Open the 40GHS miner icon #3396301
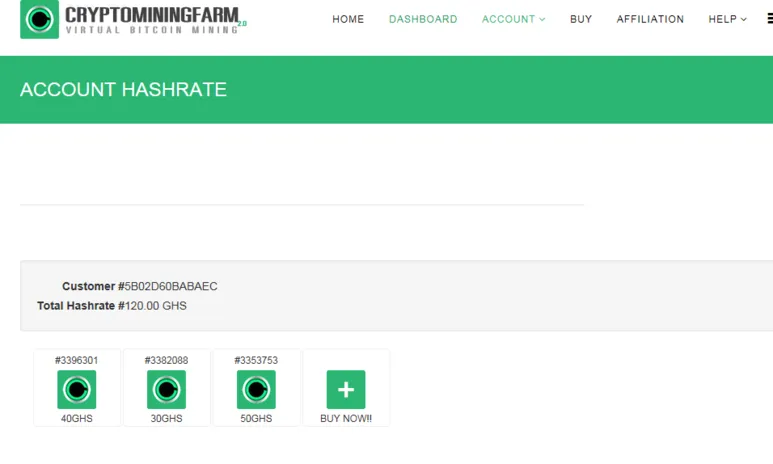The width and height of the screenshot is (773, 464). click(x=76, y=390)
